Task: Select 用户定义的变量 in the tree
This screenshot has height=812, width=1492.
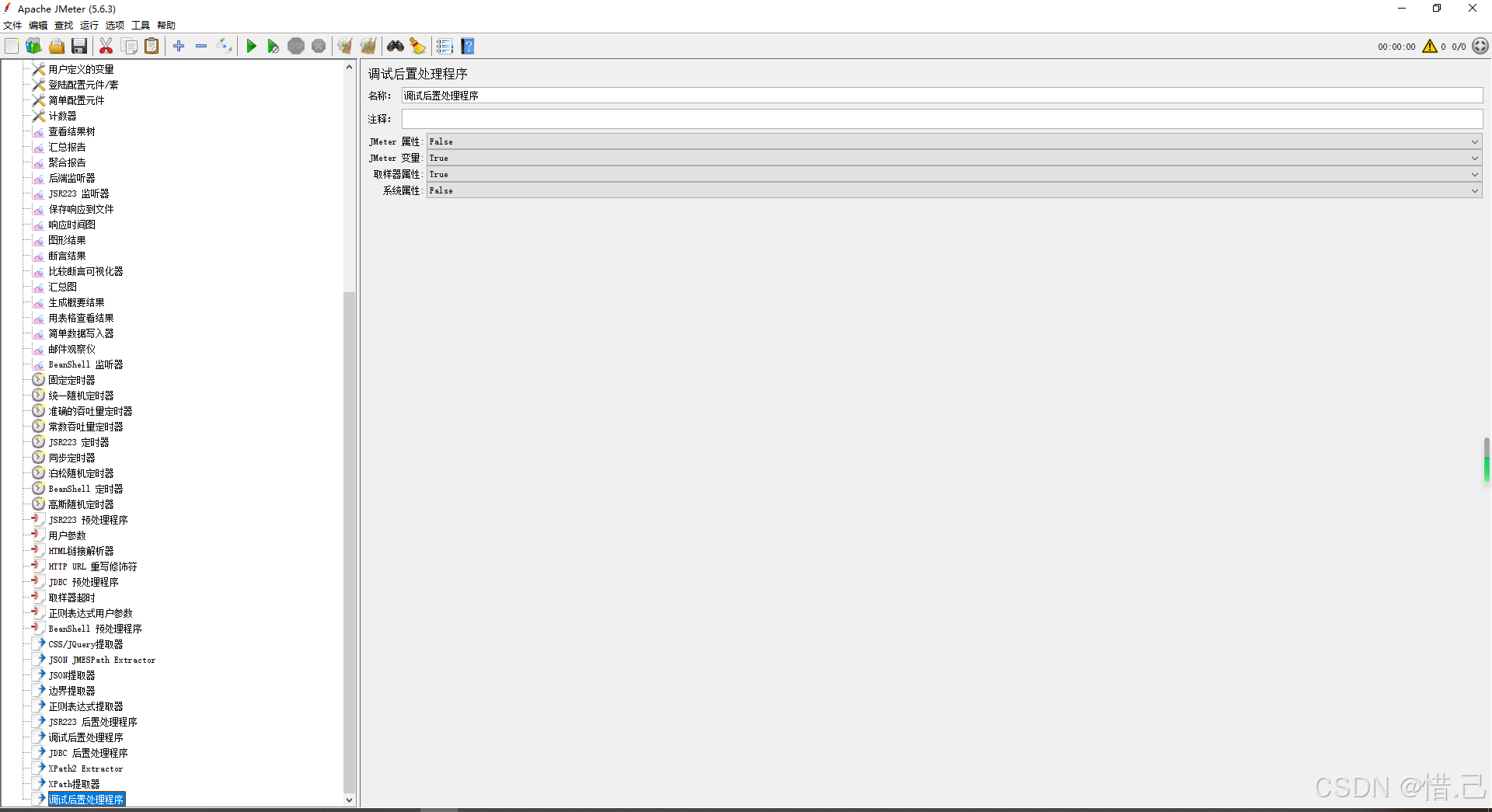Action: coord(81,69)
